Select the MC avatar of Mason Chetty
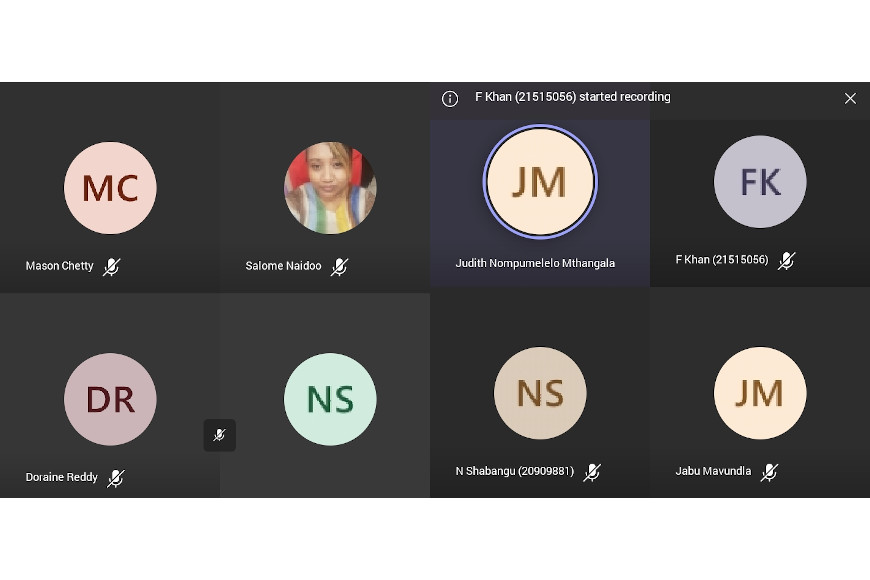This screenshot has width=870, height=580. (x=110, y=188)
